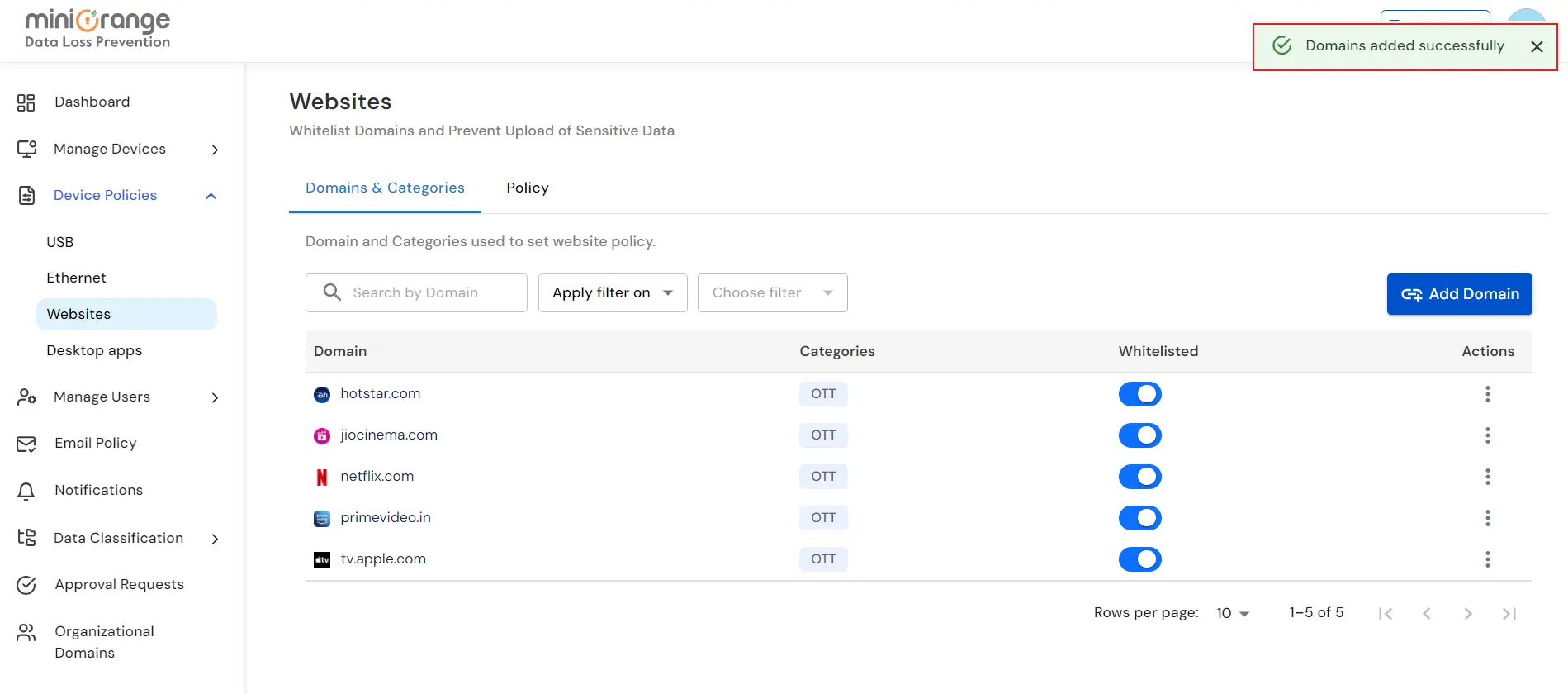Image resolution: width=1568 pixels, height=694 pixels.
Task: Toggle whitelist for jiocinema.com
Action: point(1140,435)
